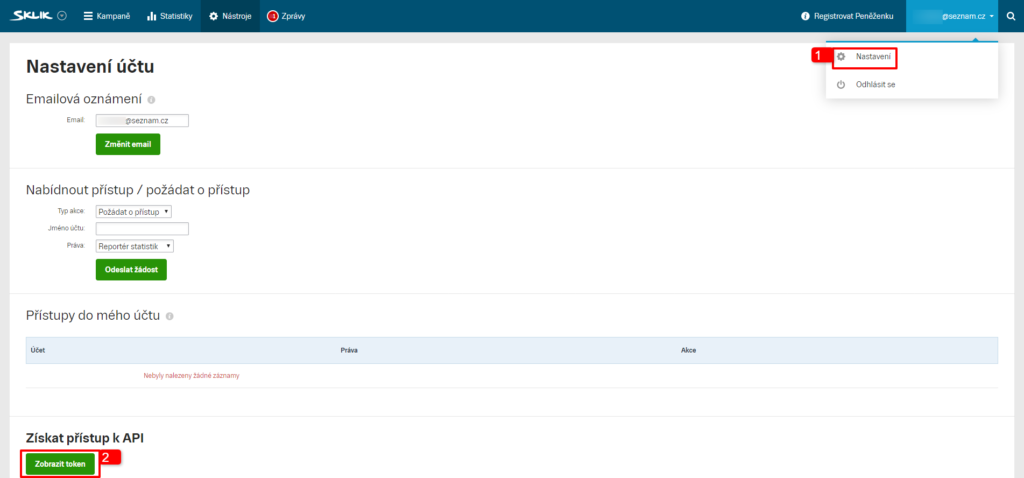Open search with the magnifier icon
This screenshot has width=1024, height=478.
(x=1011, y=16)
